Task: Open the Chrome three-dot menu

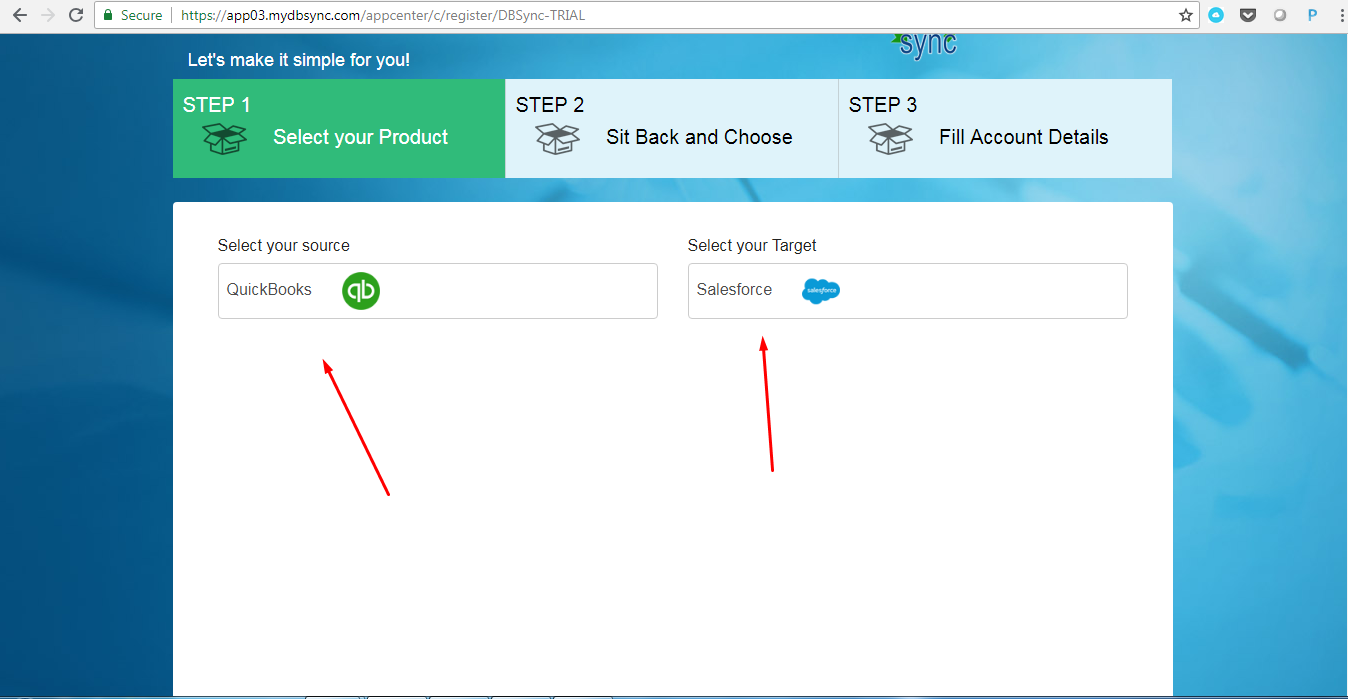Action: coord(1338,15)
